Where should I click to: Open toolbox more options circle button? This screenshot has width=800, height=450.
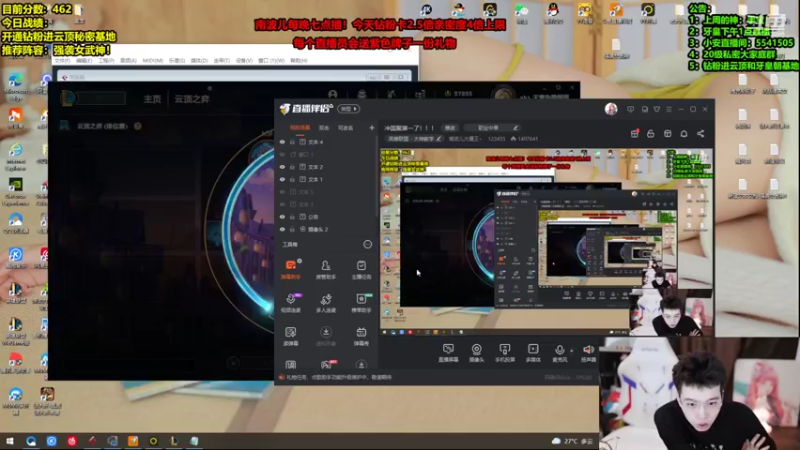point(367,244)
